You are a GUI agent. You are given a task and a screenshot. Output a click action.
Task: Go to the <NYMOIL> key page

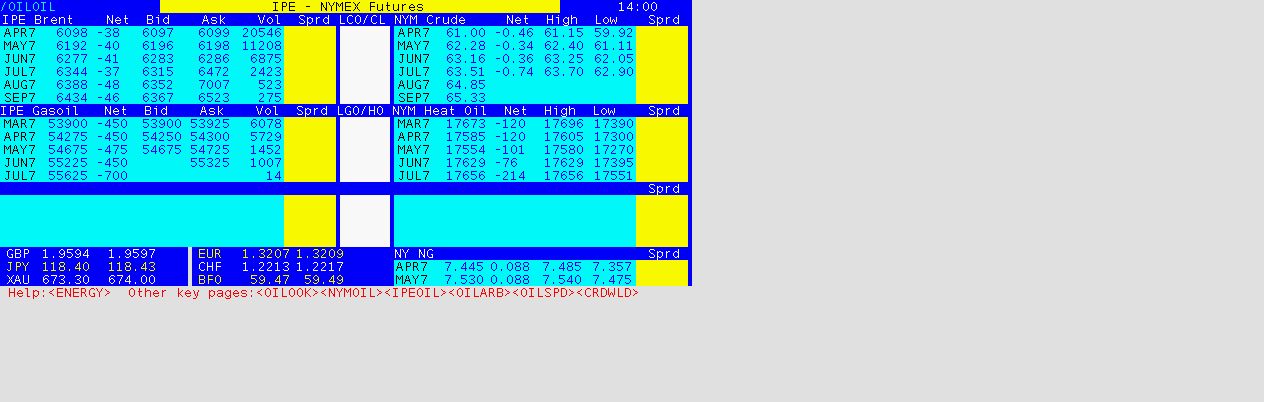tap(352, 293)
